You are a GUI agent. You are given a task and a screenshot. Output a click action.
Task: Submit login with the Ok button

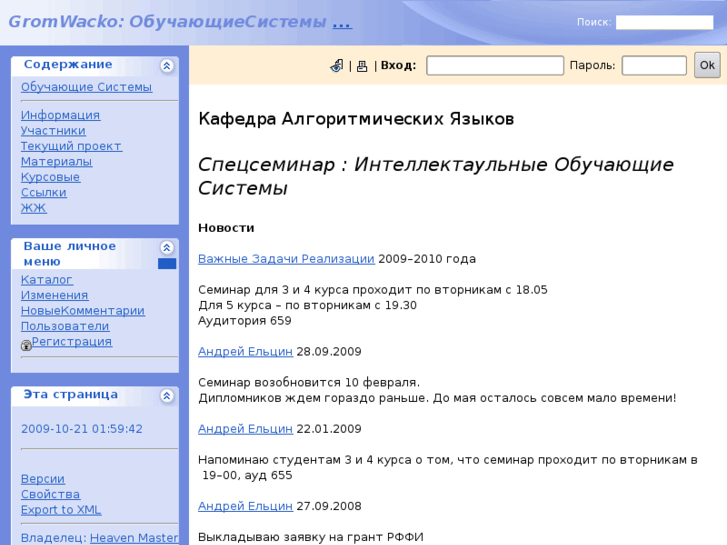707,65
